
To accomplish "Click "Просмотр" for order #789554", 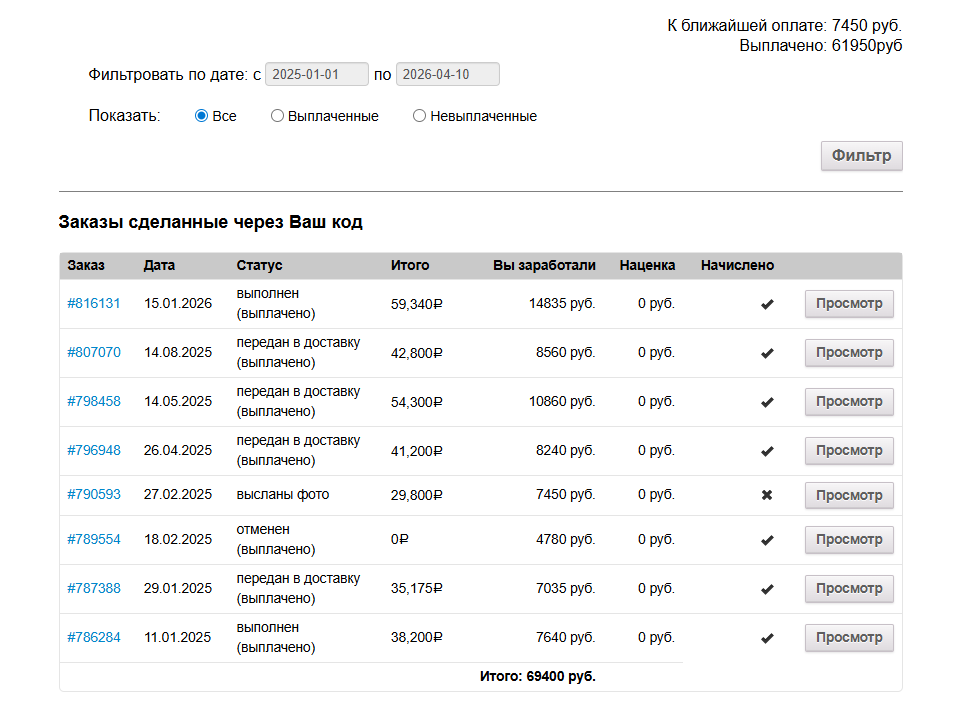I will point(849,540).
